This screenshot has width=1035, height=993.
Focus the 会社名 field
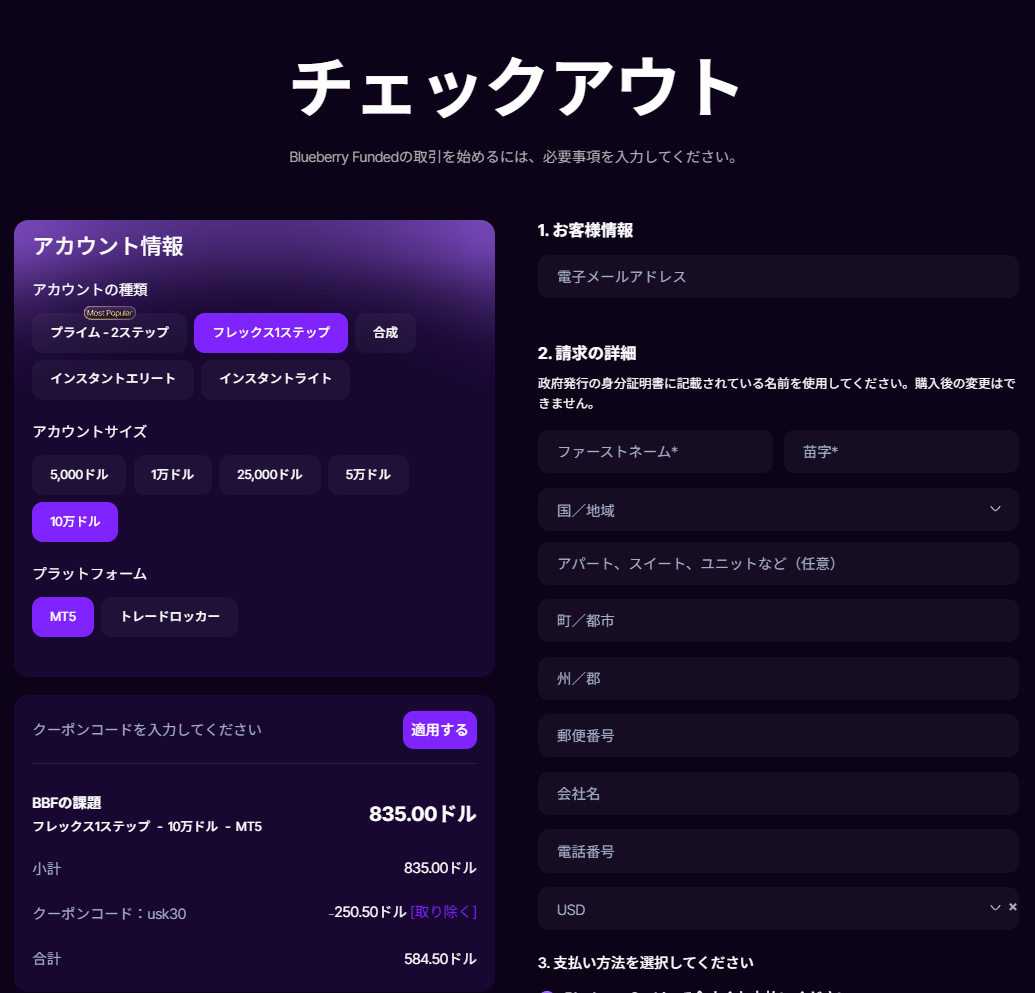[x=778, y=794]
